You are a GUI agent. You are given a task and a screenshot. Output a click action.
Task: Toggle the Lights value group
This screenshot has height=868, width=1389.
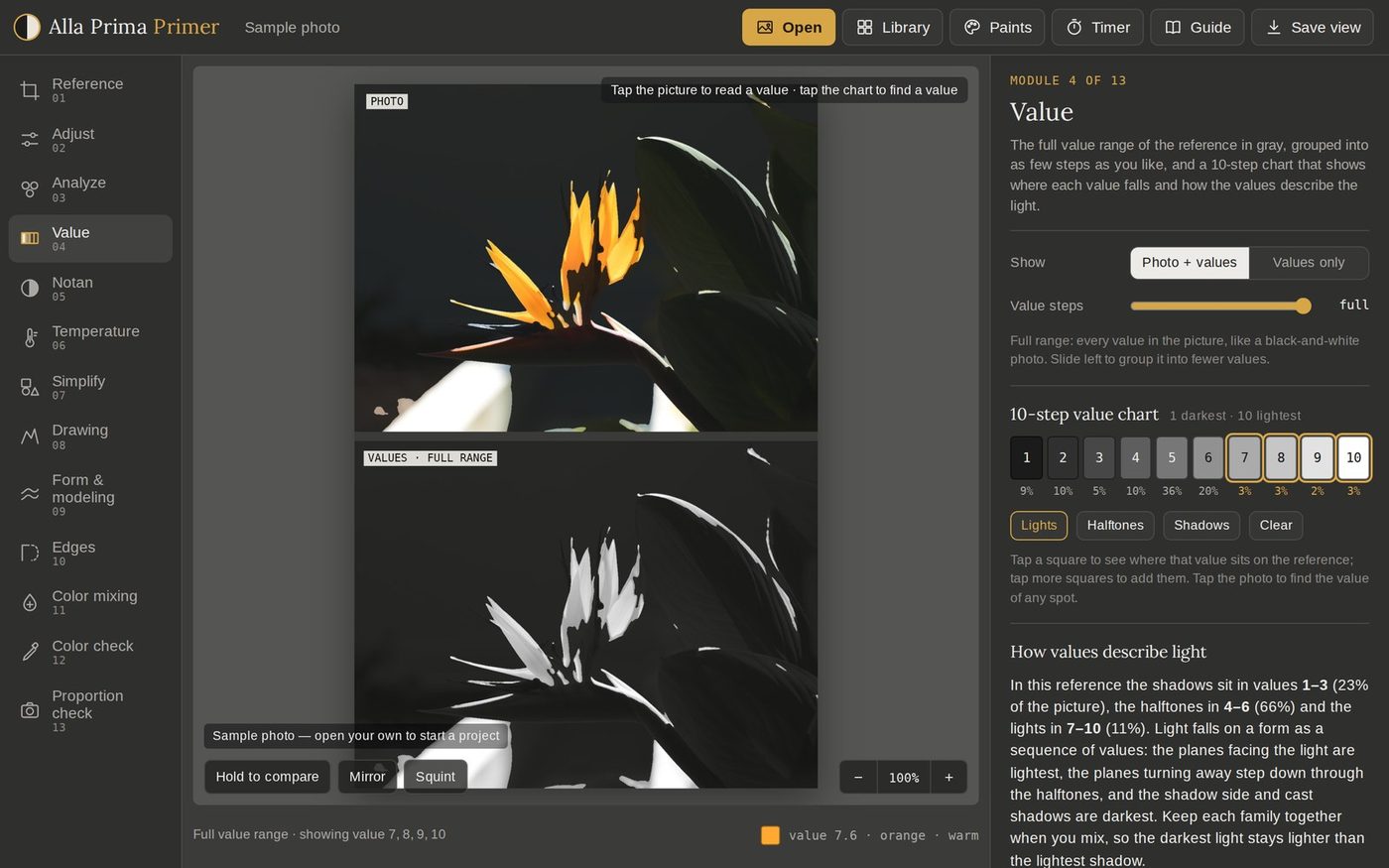1039,525
